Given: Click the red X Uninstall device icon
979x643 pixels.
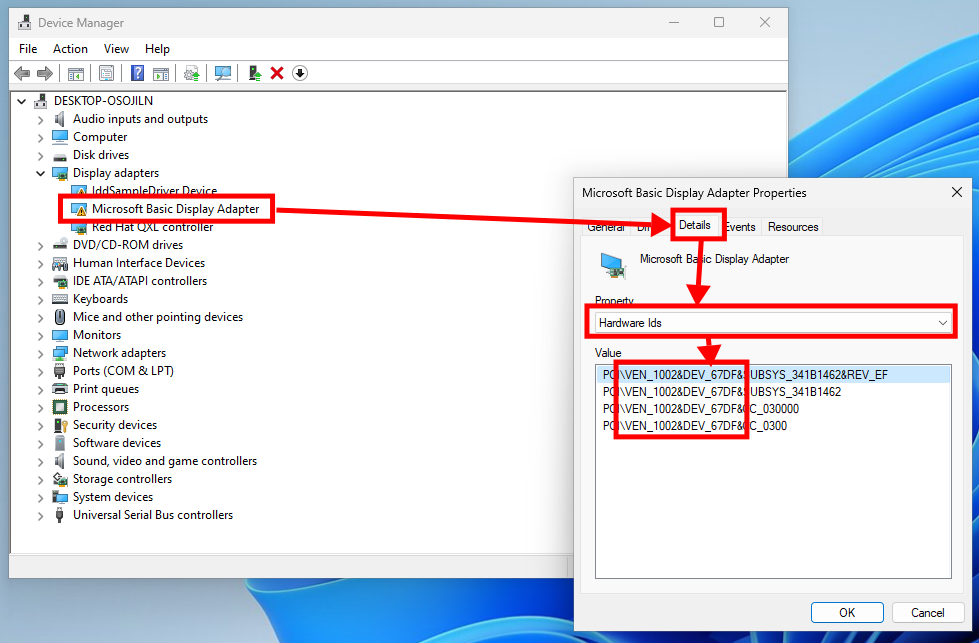Looking at the screenshot, I should pyautogui.click(x=277, y=74).
